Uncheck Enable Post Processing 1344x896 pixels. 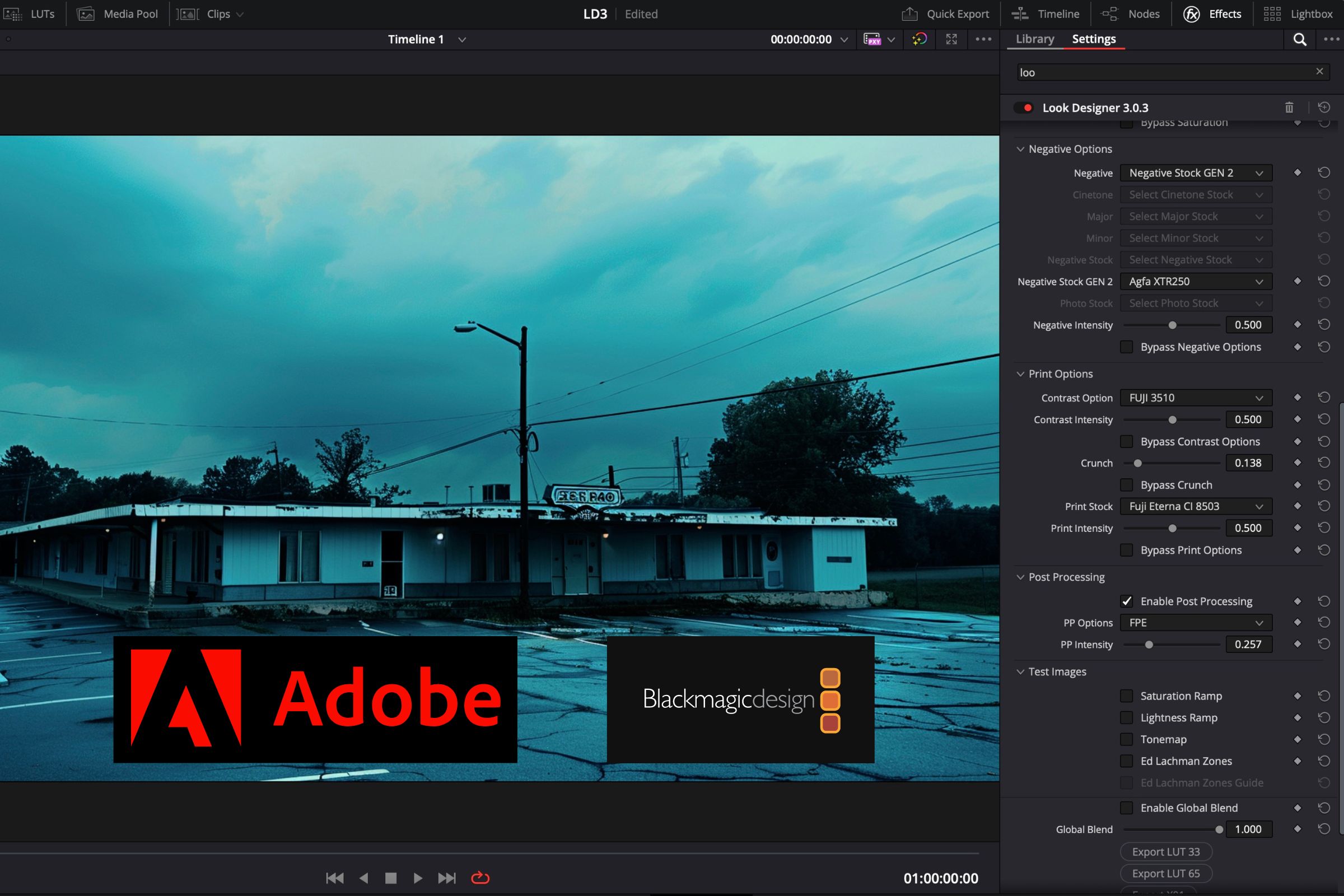pos(1127,601)
